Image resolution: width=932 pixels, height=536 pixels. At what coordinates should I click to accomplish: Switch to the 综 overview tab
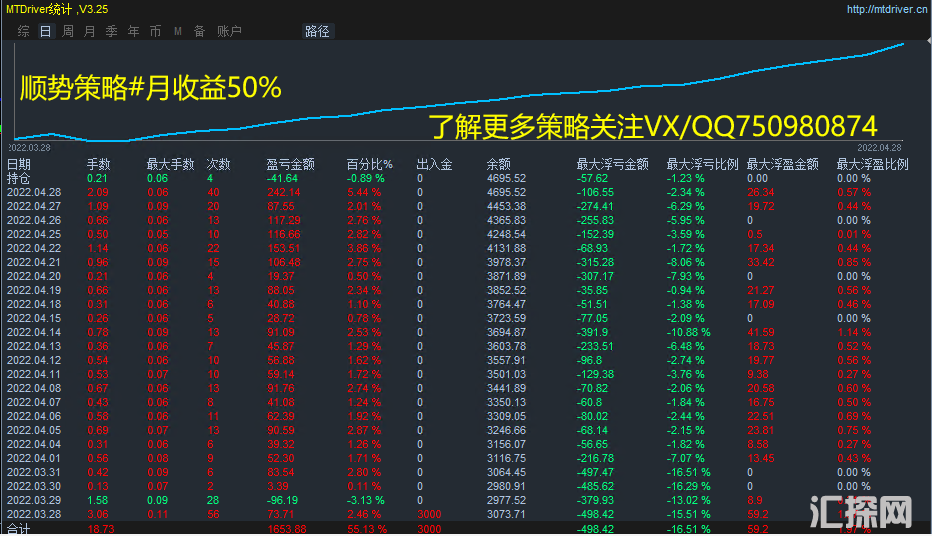[x=23, y=31]
